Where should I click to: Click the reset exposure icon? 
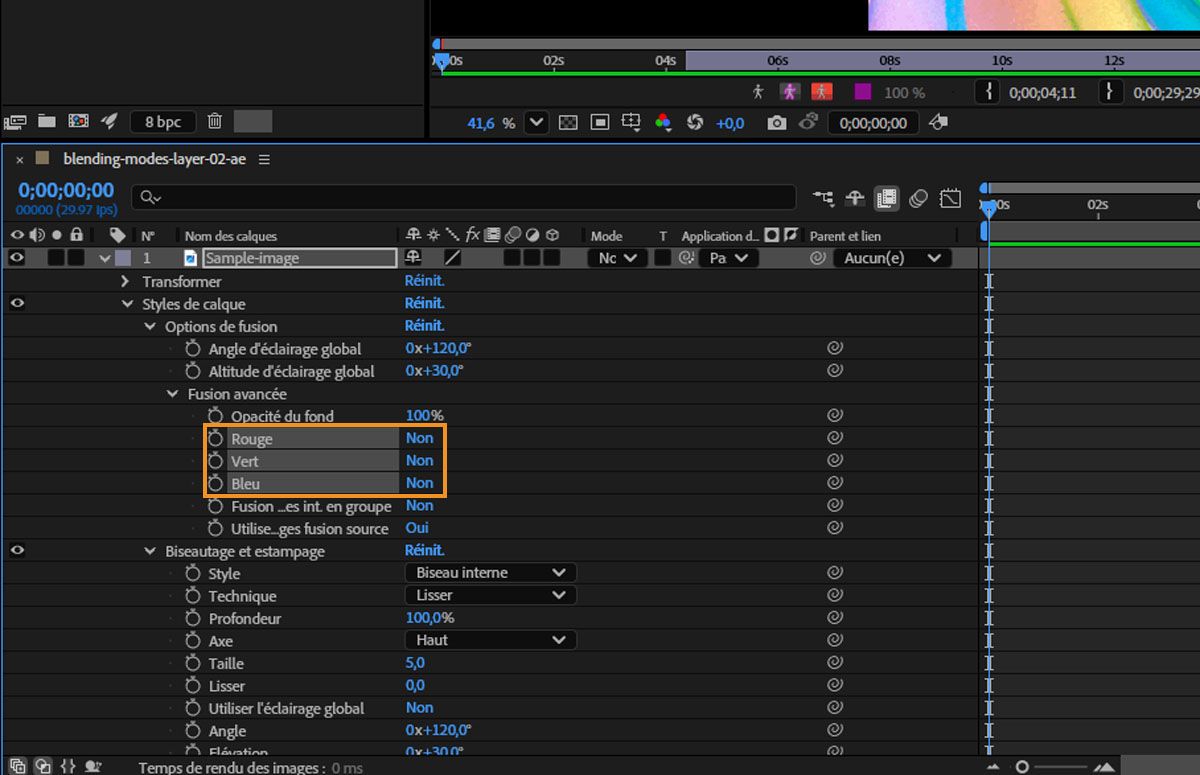coord(695,123)
